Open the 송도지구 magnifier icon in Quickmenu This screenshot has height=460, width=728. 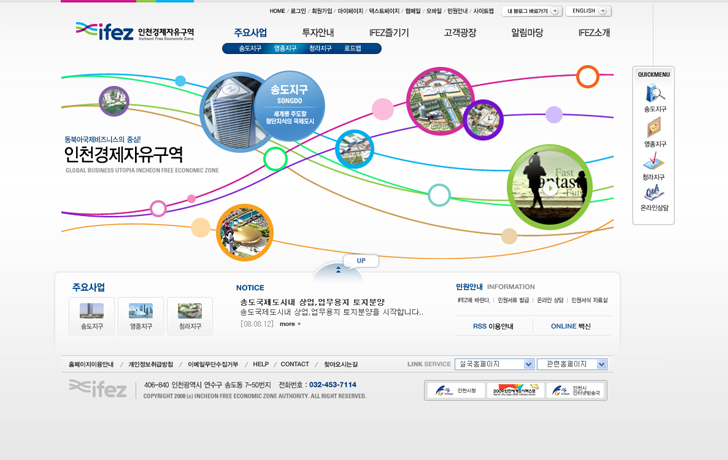coord(655,93)
